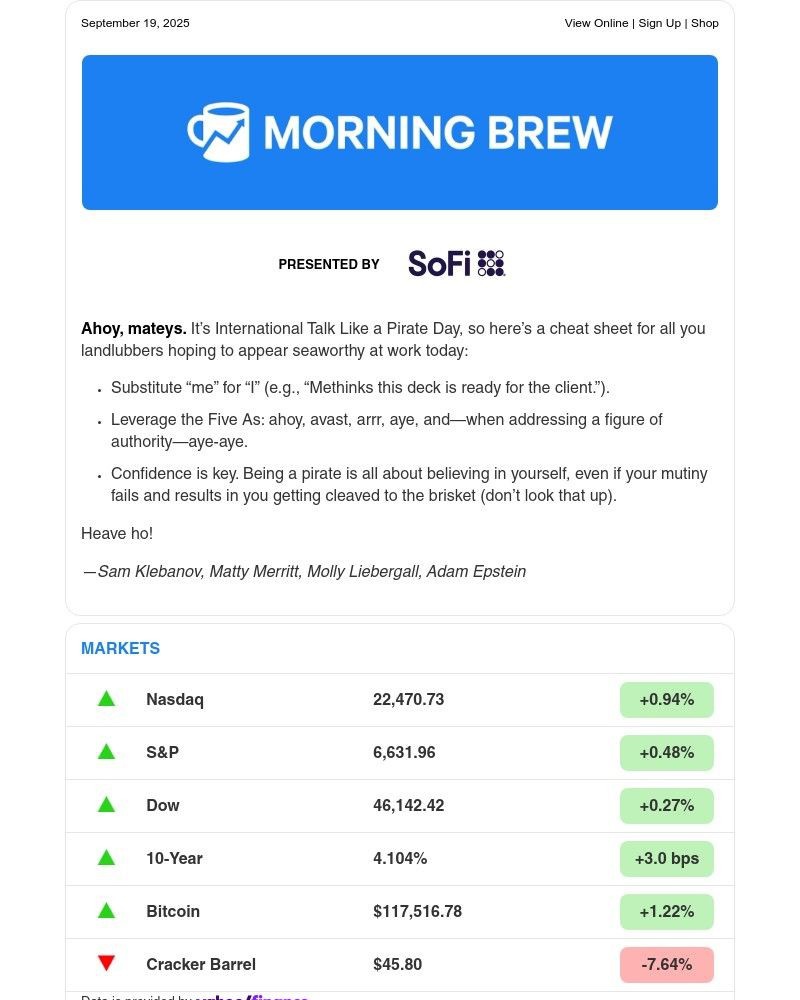
Task: Click the Nasdaq +0.94% change badge
Action: coord(666,700)
